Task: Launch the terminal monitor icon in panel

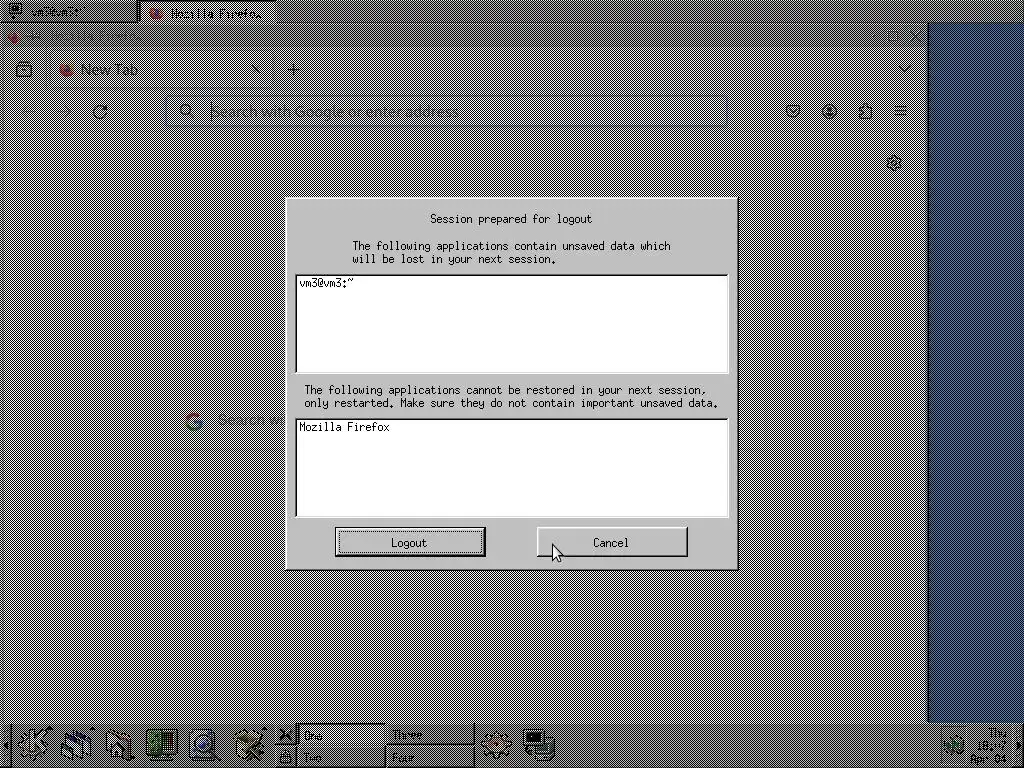Action: [539, 744]
